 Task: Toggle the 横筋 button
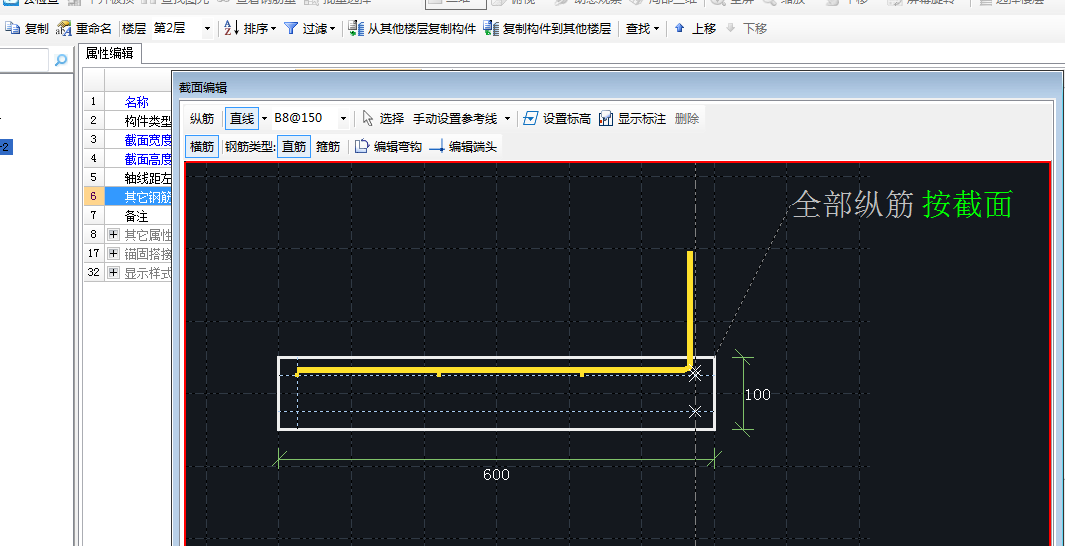pyautogui.click(x=202, y=147)
